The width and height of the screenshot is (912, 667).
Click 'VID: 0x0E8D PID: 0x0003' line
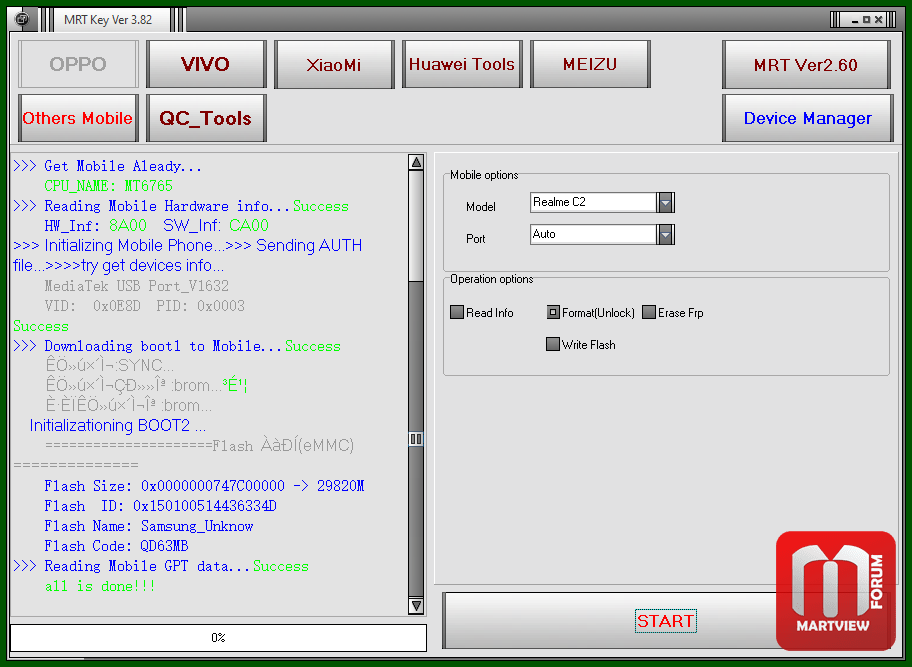(145, 306)
